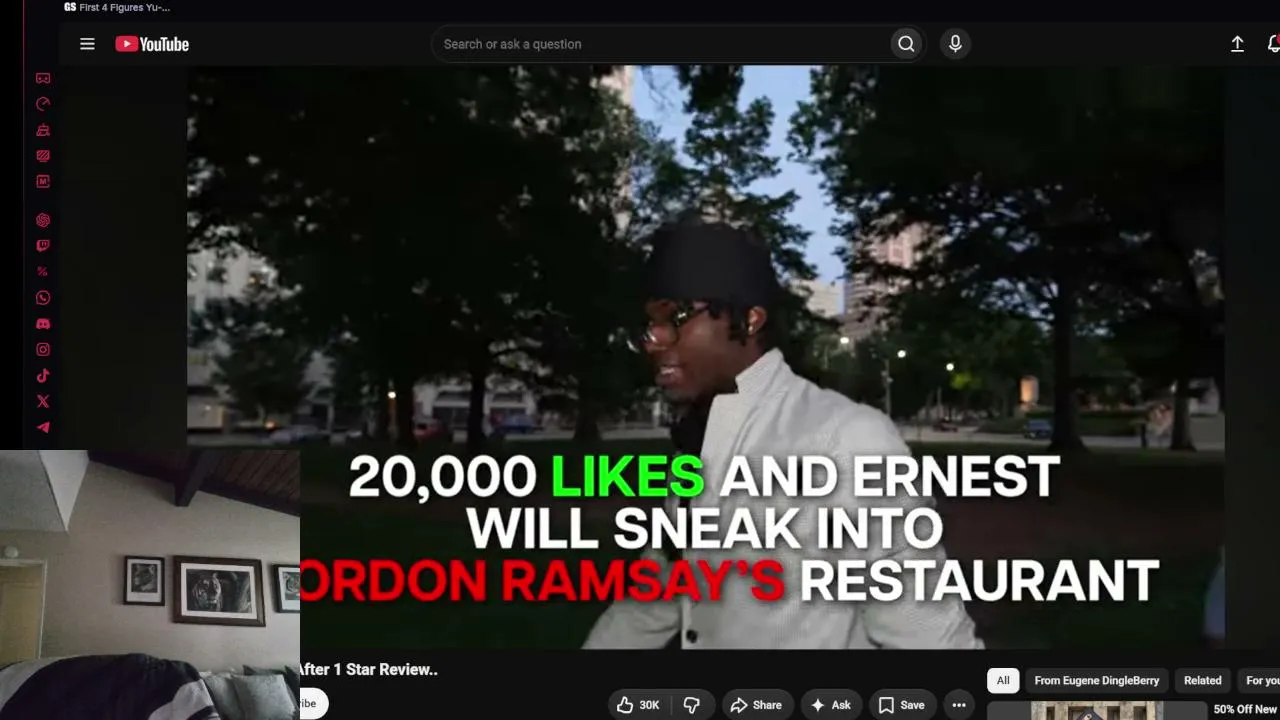
Task: Dislike the video with thumbs down
Action: pos(691,705)
